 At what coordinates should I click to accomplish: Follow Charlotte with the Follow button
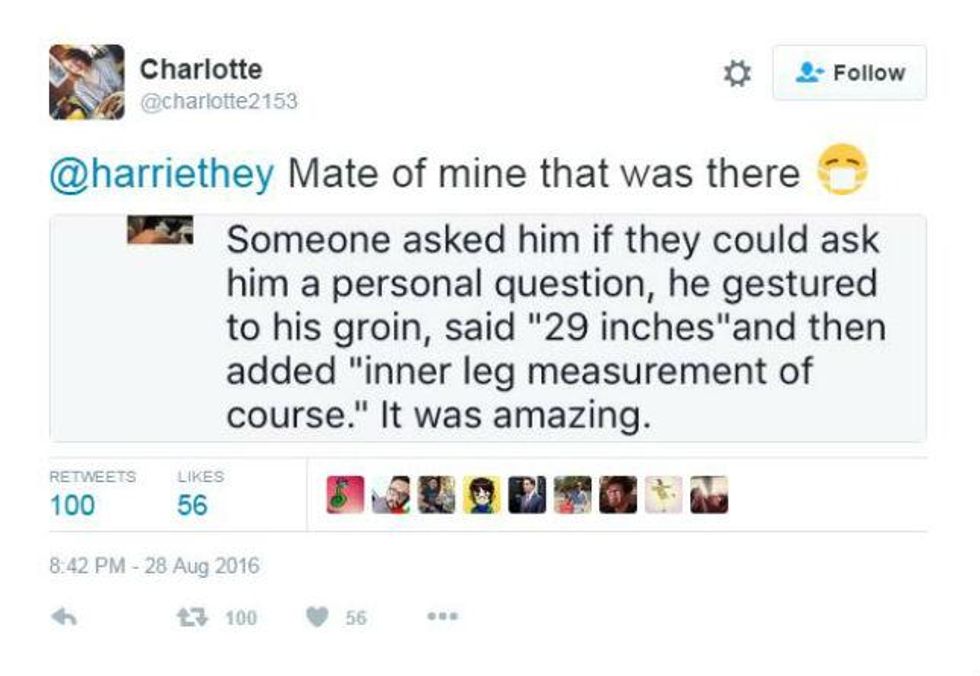click(x=849, y=73)
